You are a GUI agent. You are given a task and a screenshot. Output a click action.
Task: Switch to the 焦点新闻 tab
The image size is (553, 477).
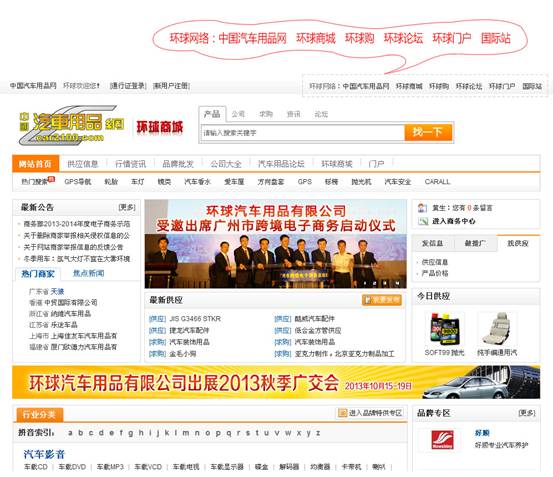88,273
